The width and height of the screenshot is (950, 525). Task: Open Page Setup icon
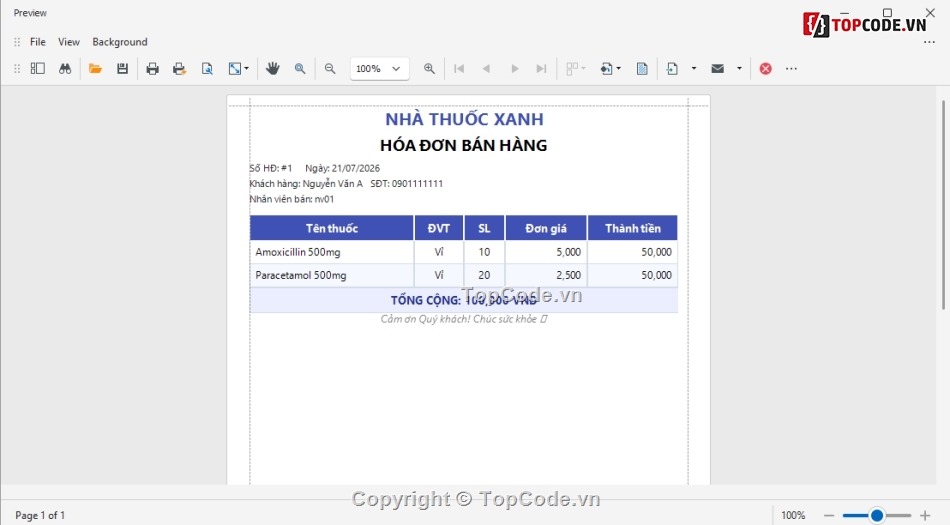pos(207,68)
